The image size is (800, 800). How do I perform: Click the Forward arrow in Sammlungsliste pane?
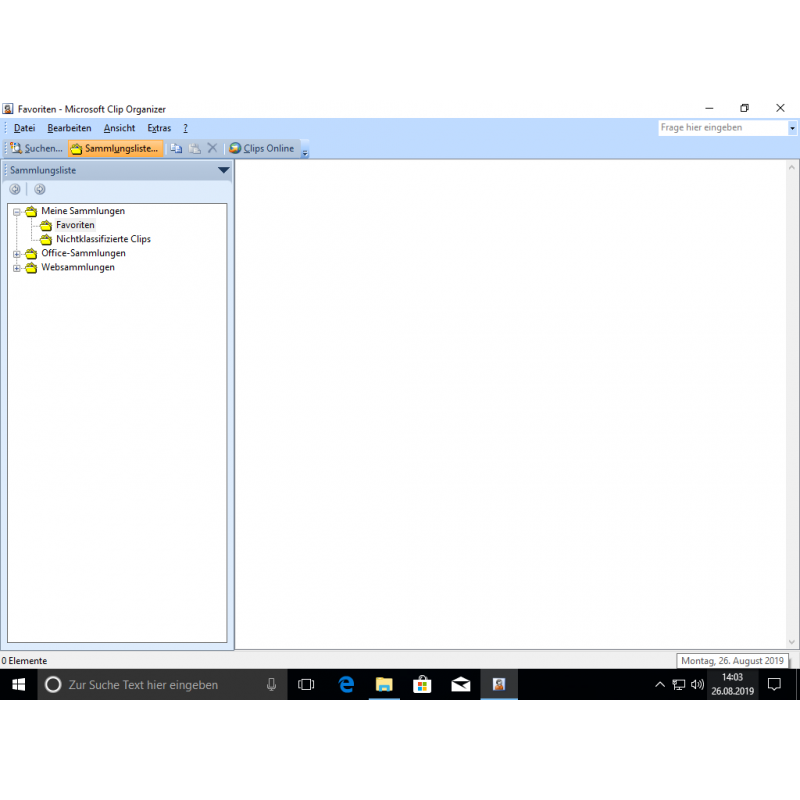40,189
